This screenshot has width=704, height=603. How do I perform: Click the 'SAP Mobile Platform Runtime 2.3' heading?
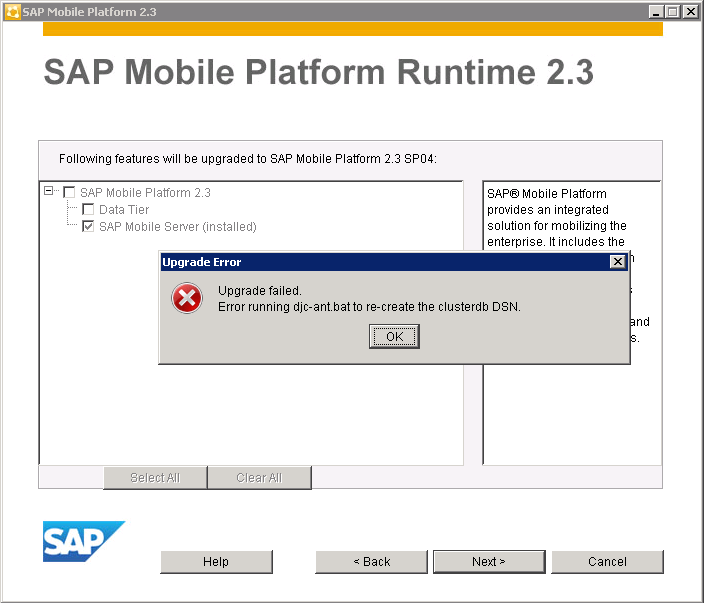319,72
